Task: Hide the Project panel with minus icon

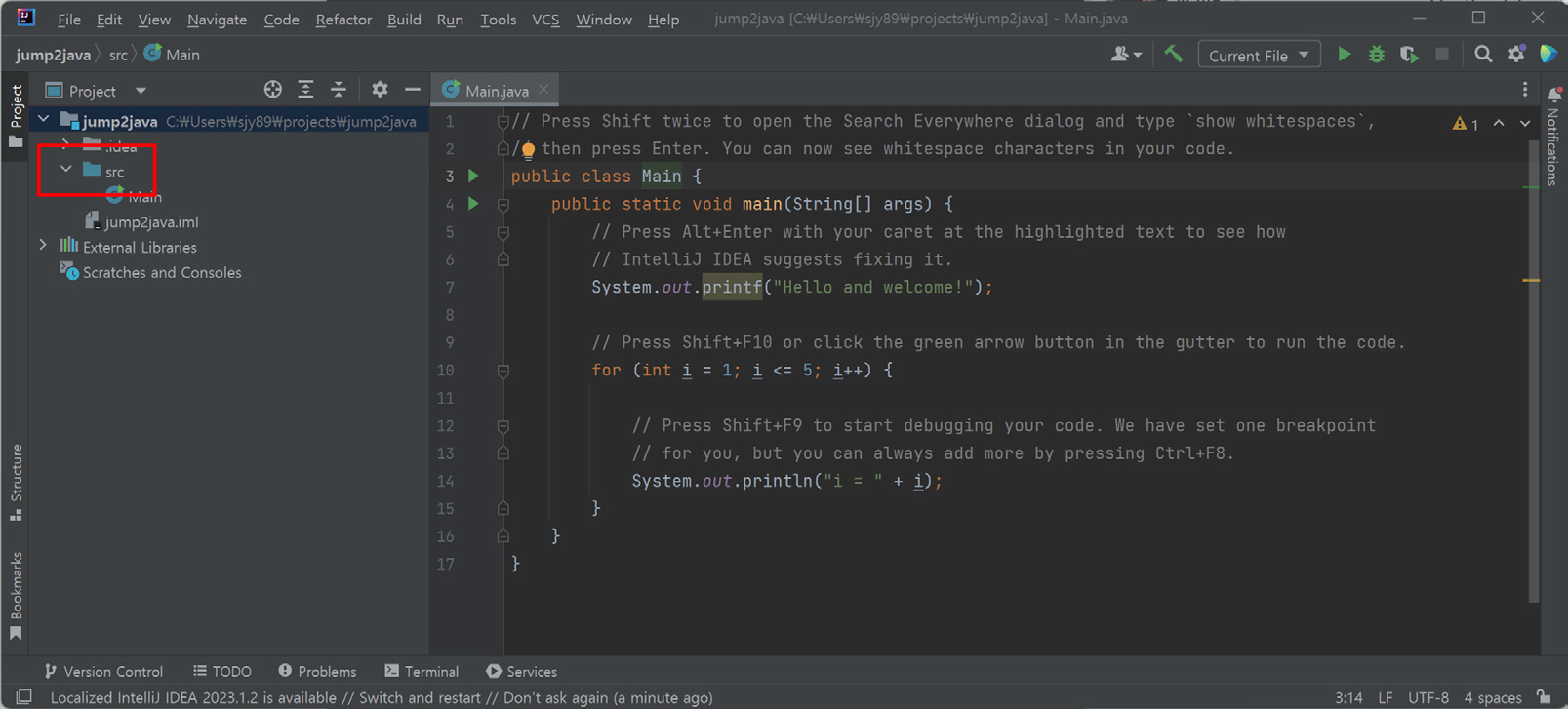Action: tap(413, 90)
